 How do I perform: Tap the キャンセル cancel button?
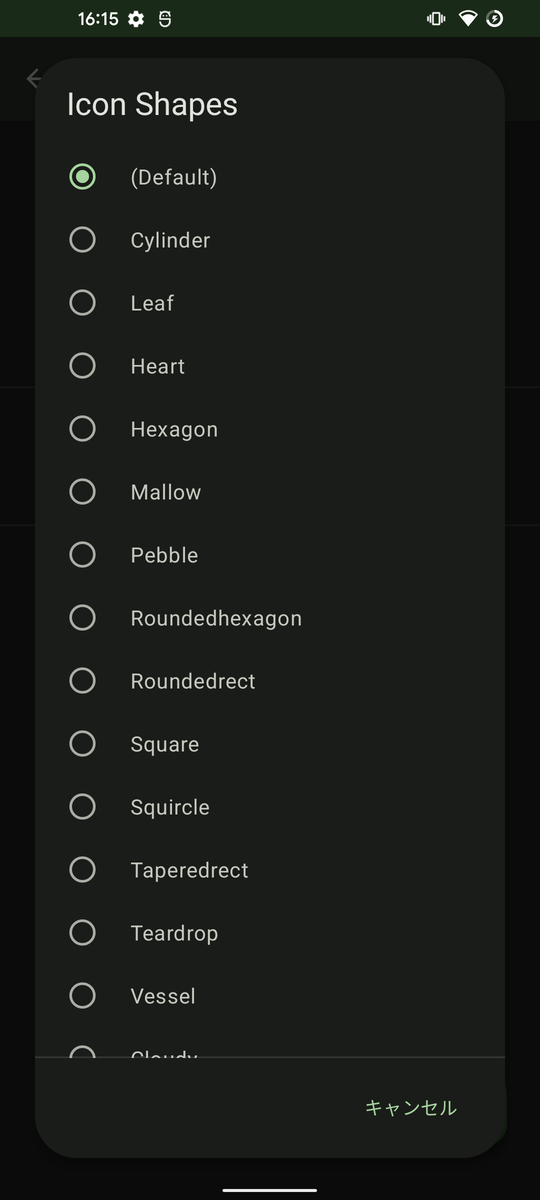(x=410, y=1107)
